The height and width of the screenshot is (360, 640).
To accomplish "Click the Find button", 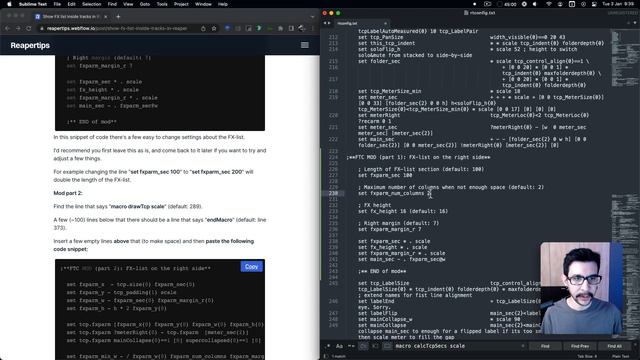I will pos(545,346).
